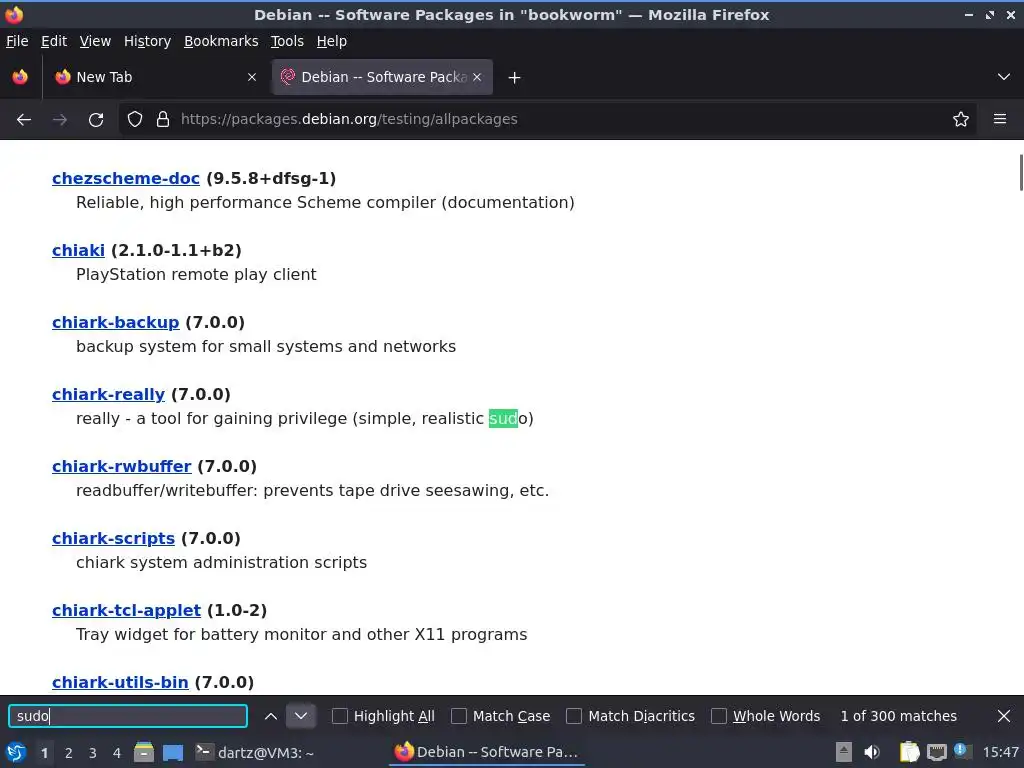This screenshot has width=1024, height=768.
Task: Switch to Debian Software Packages tab
Action: tap(383, 77)
